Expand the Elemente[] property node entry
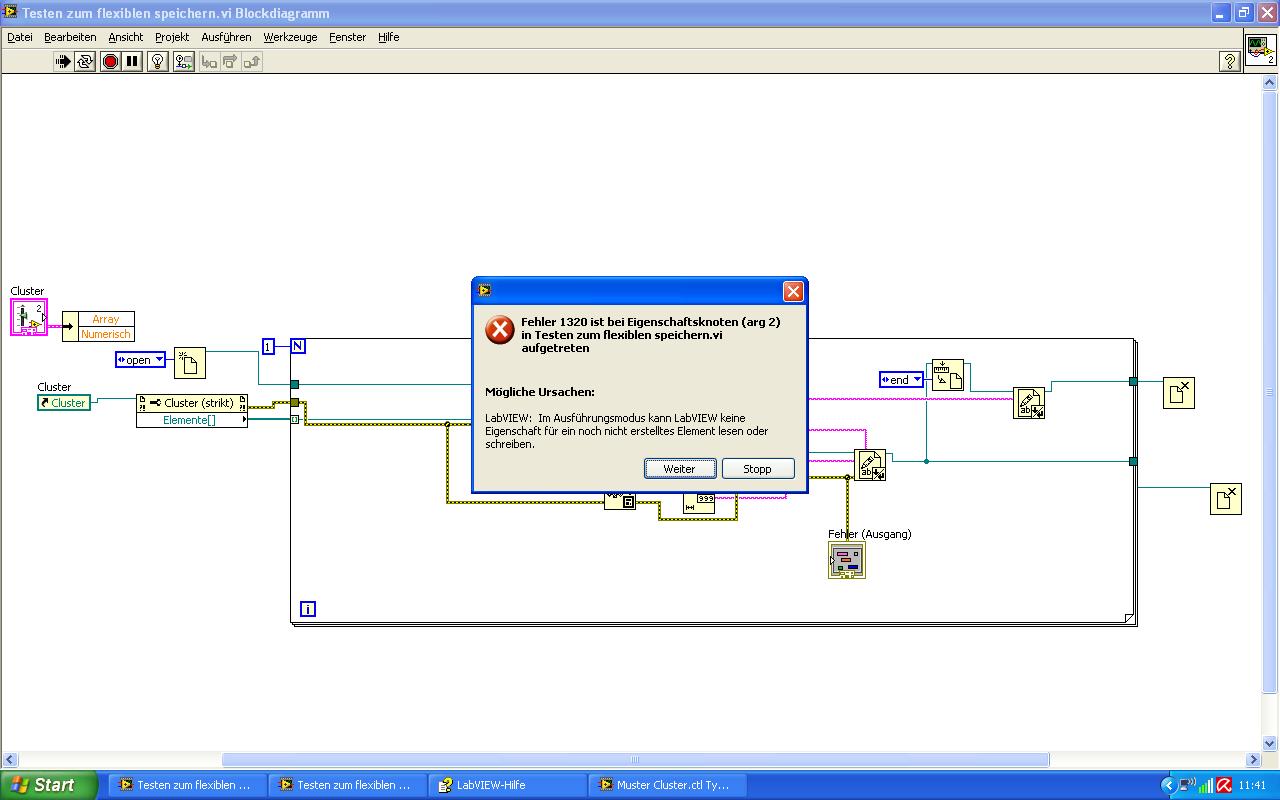 point(192,420)
